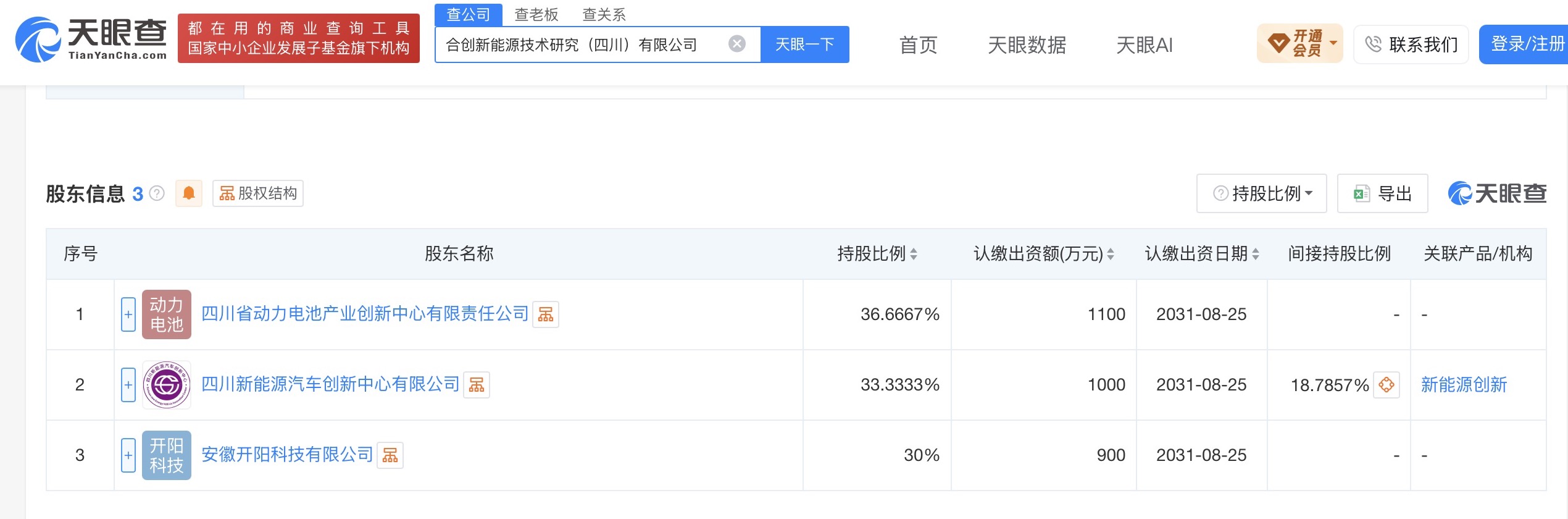Click the 动力电池 company logo thumbnail

point(167,314)
